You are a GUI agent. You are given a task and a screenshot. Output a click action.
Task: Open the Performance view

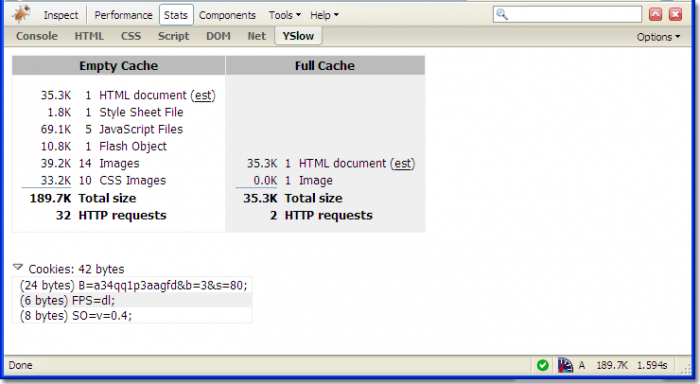(x=123, y=15)
